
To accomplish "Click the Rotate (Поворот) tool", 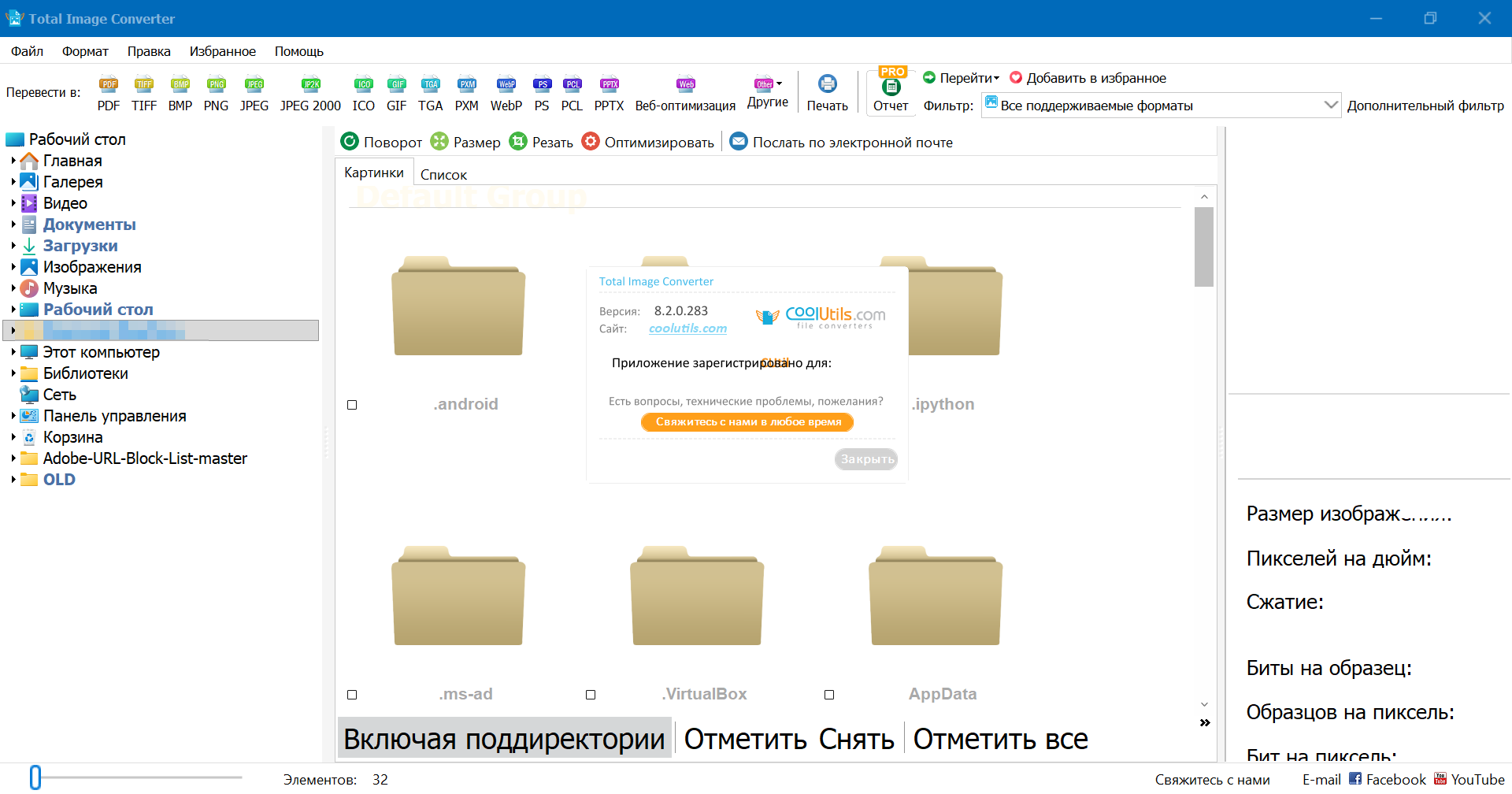I will pos(382,142).
